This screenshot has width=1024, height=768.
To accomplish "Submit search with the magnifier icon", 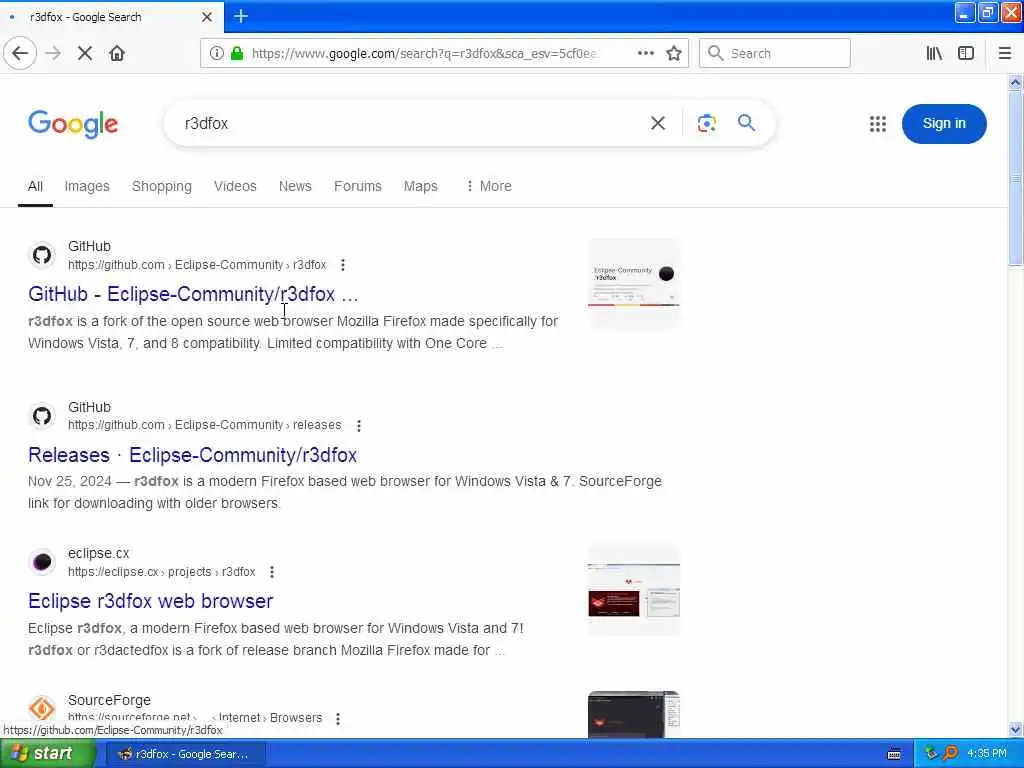I will tap(746, 123).
